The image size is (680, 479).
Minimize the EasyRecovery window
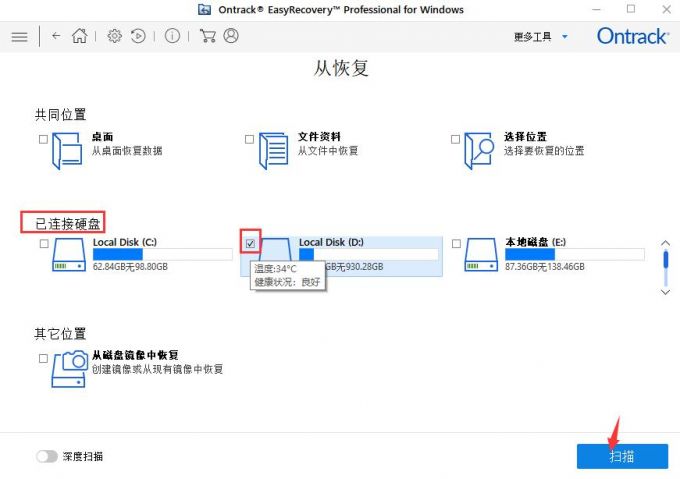[597, 9]
